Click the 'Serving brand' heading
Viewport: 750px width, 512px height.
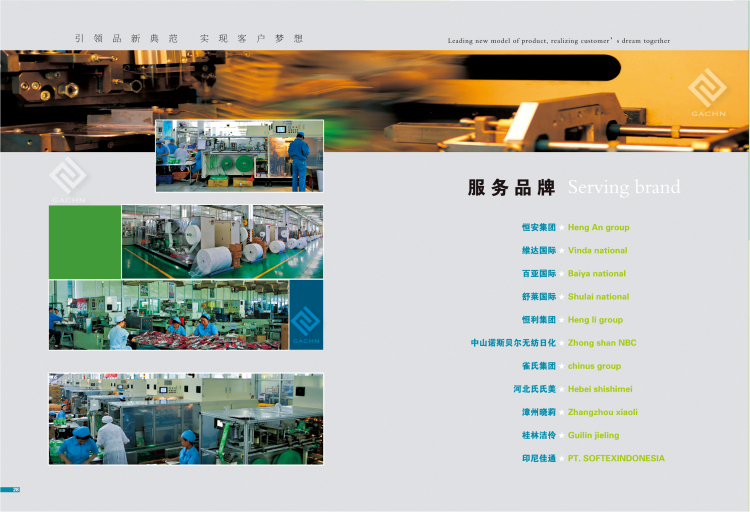tap(624, 187)
